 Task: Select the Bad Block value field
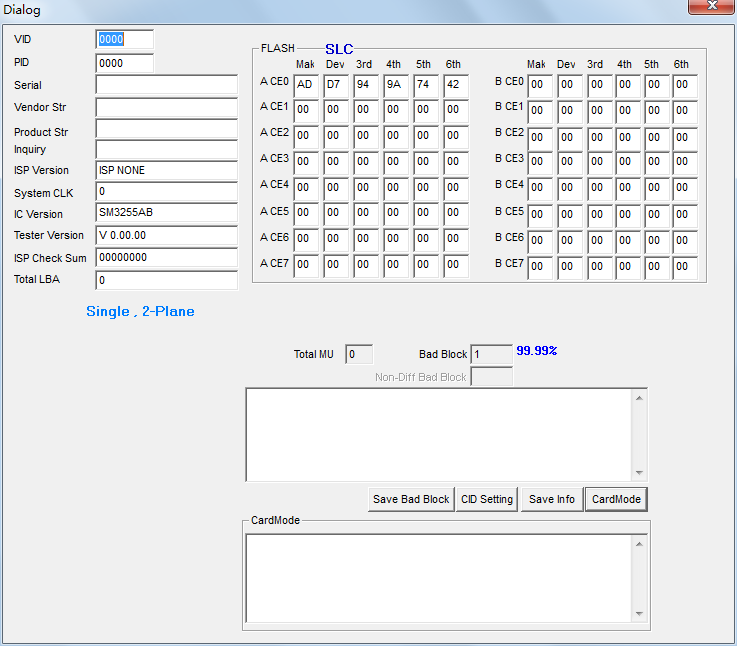490,354
